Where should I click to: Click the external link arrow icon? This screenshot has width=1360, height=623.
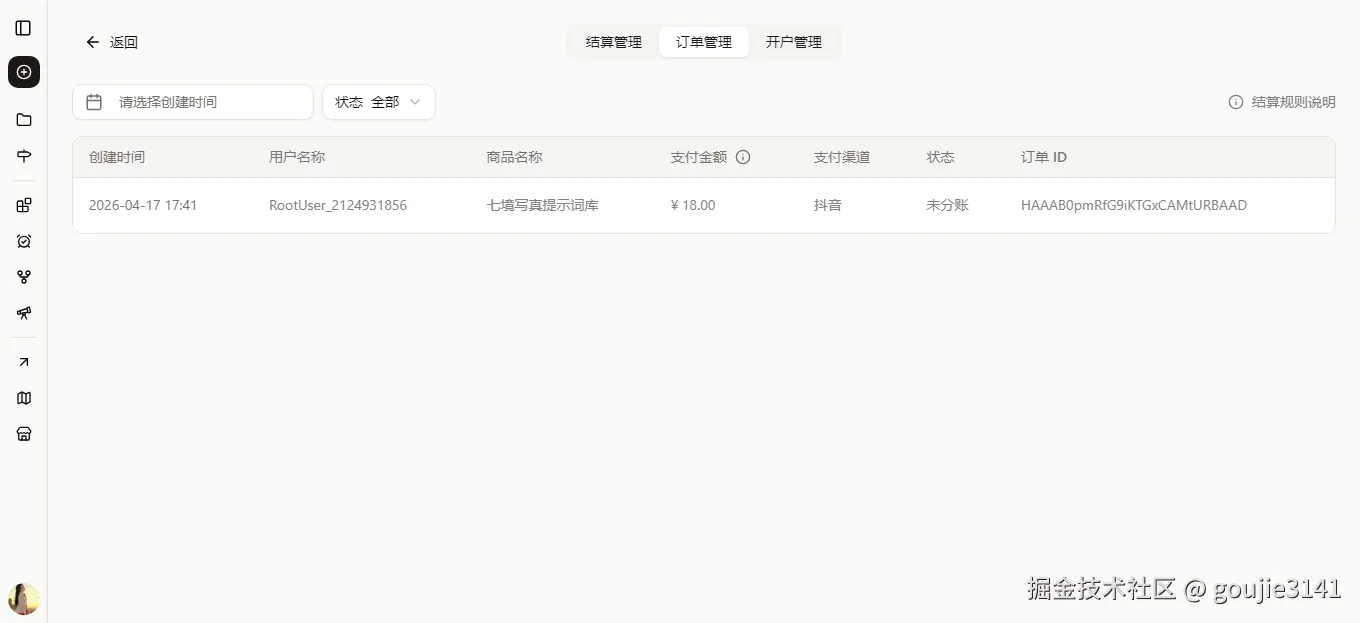pyautogui.click(x=23, y=361)
